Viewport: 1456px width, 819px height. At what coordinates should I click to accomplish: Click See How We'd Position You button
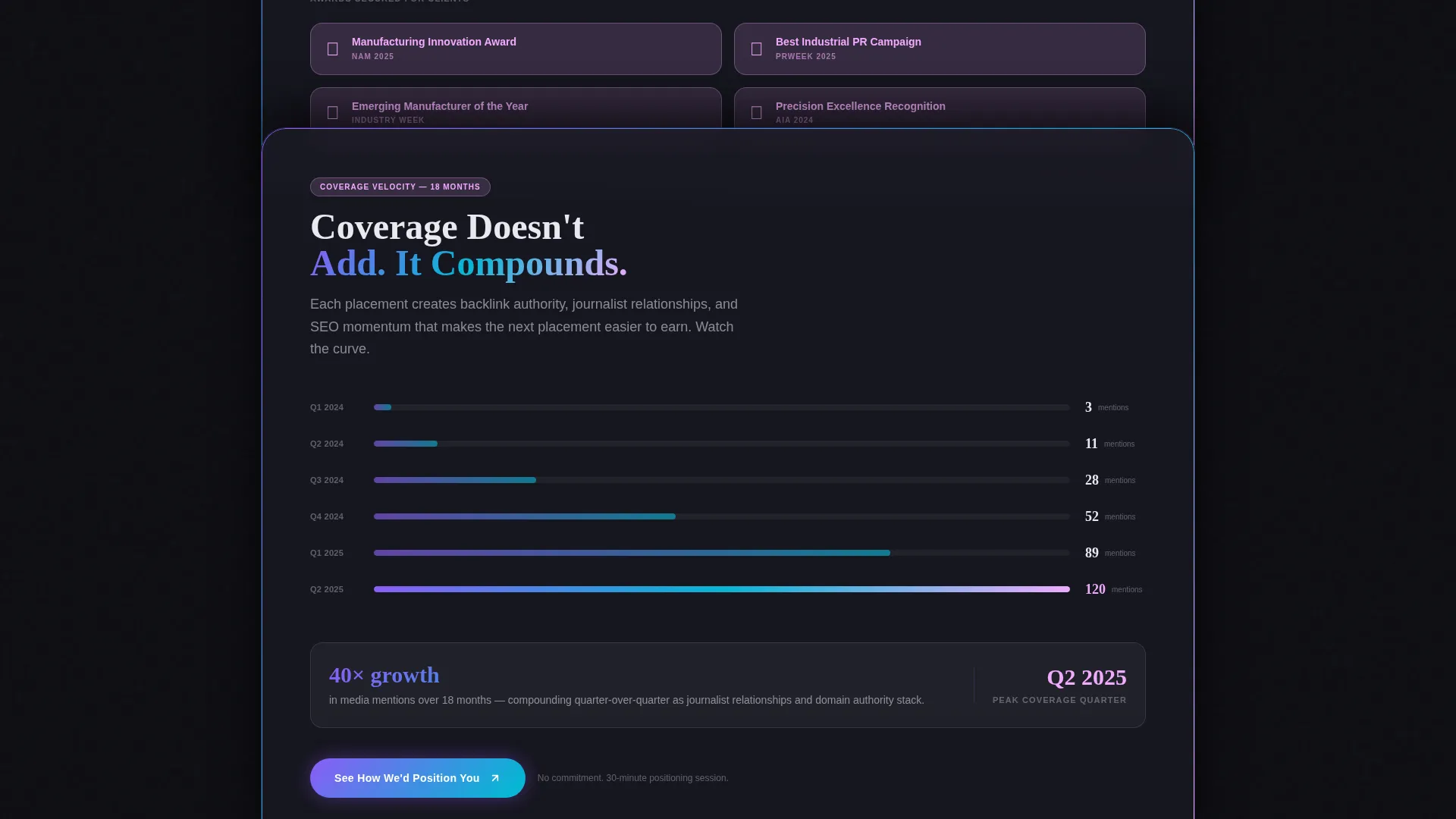coord(418,778)
